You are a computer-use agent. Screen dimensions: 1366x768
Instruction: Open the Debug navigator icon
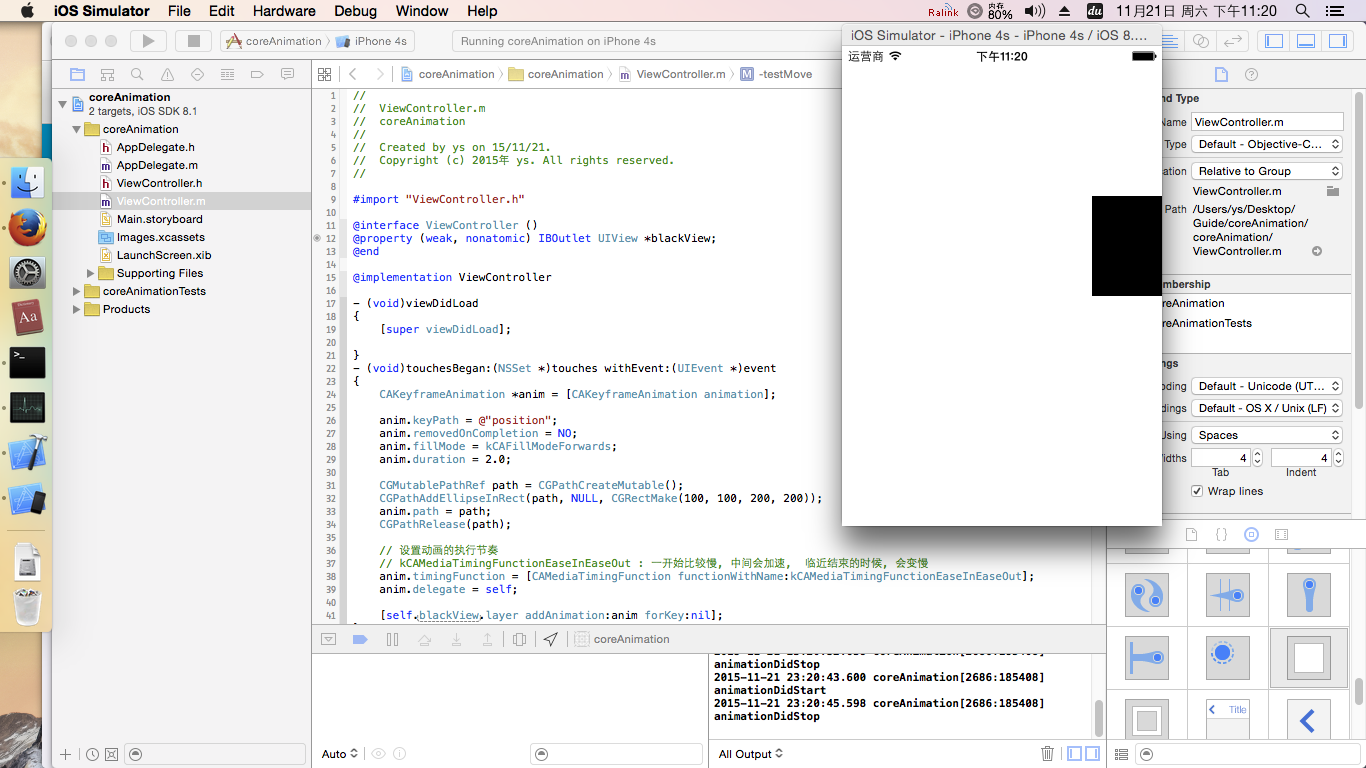[x=227, y=75]
